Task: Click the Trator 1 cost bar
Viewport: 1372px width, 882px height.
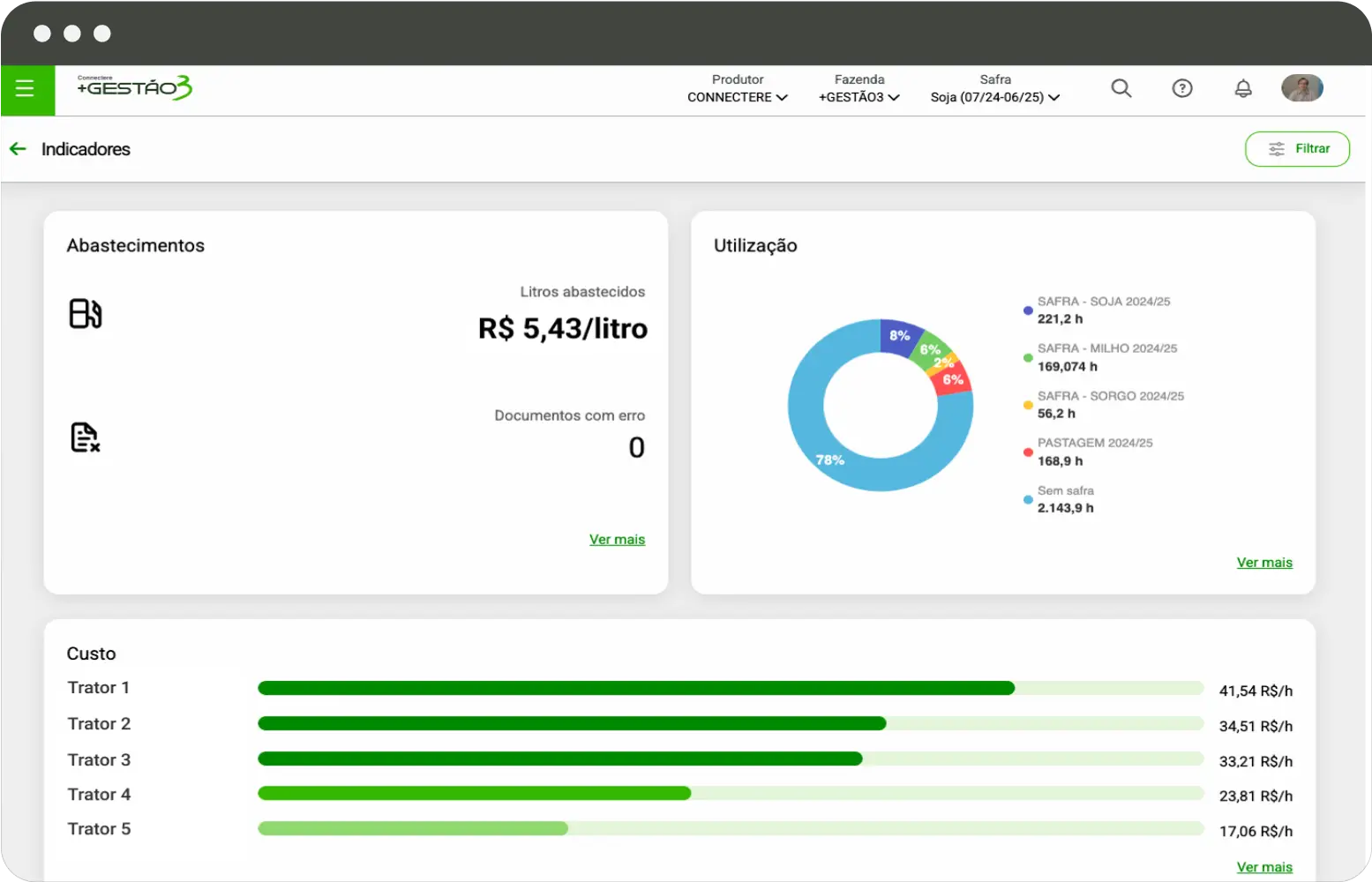Action: click(x=635, y=688)
